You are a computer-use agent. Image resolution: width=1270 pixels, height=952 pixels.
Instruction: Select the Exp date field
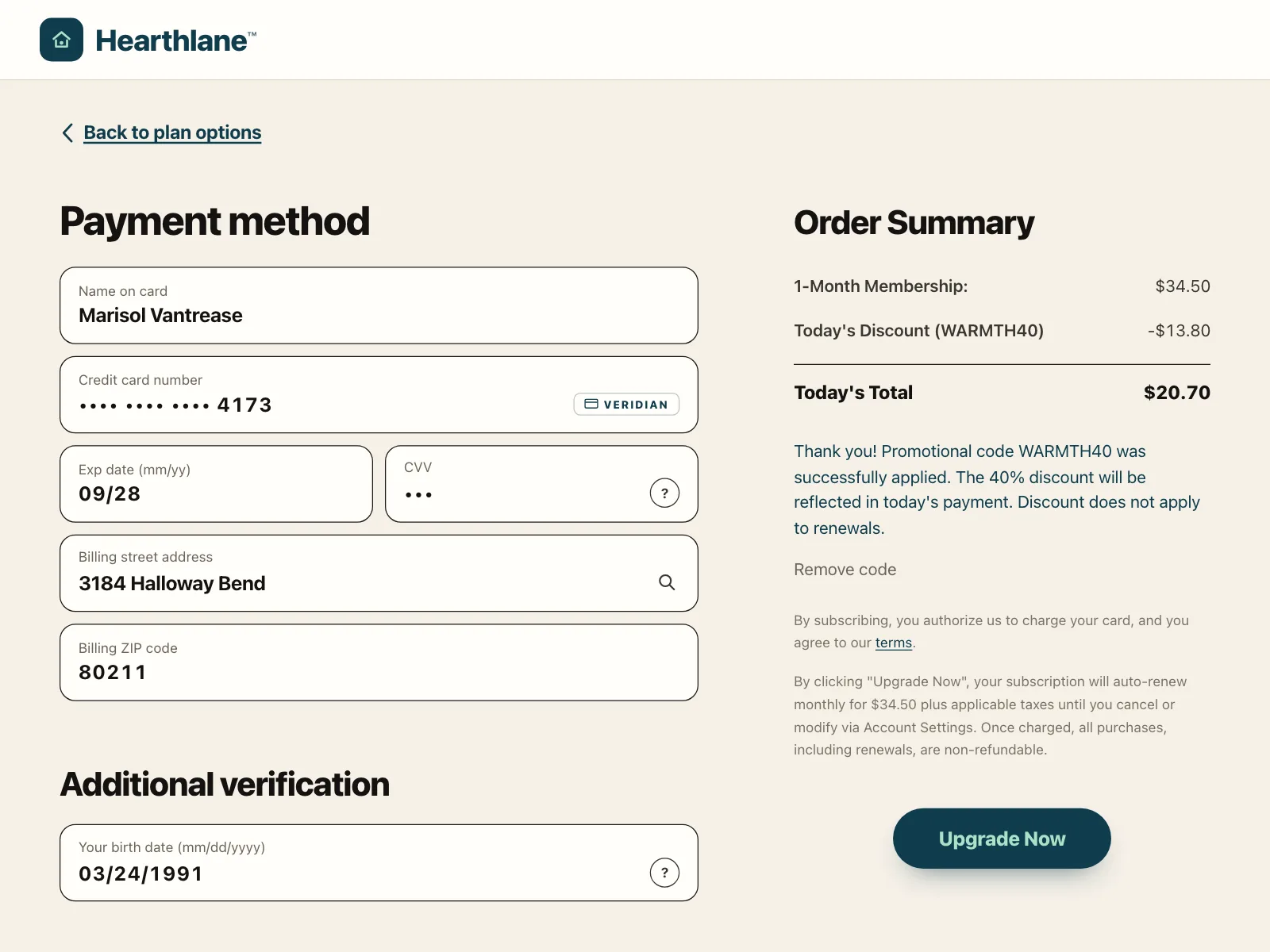pyautogui.click(x=216, y=484)
